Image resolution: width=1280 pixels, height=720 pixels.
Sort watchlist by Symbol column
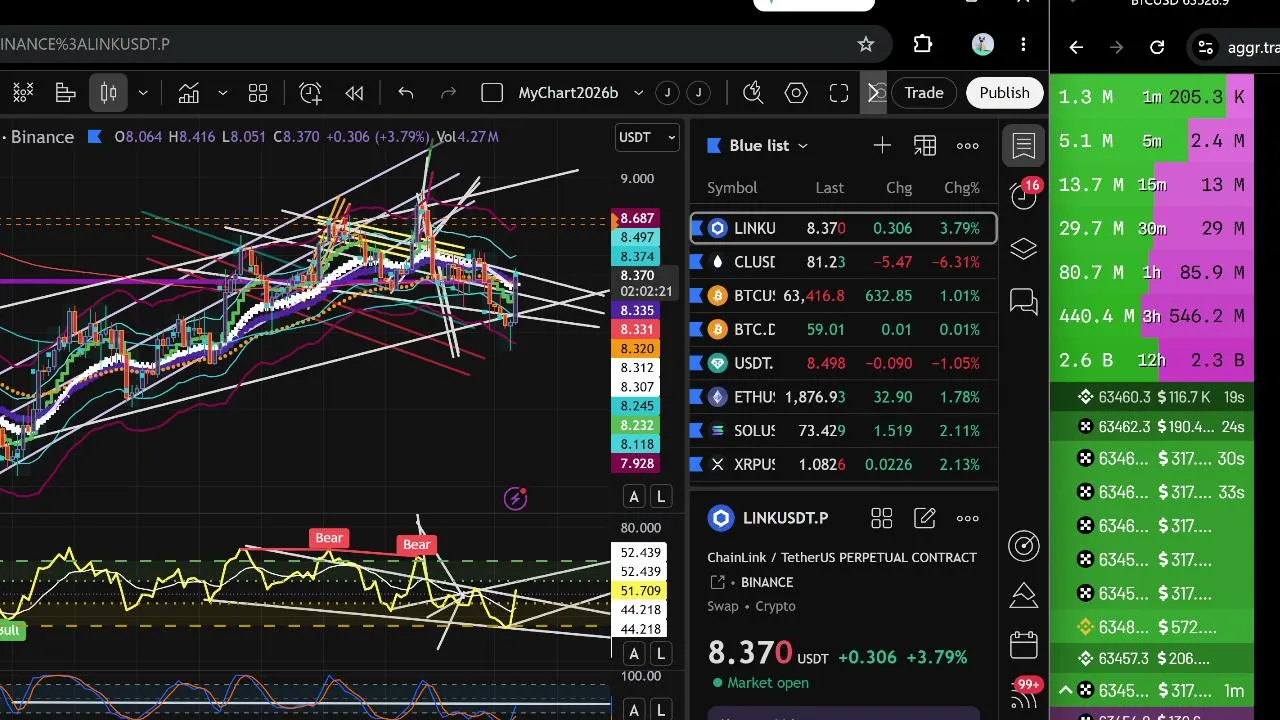(732, 188)
